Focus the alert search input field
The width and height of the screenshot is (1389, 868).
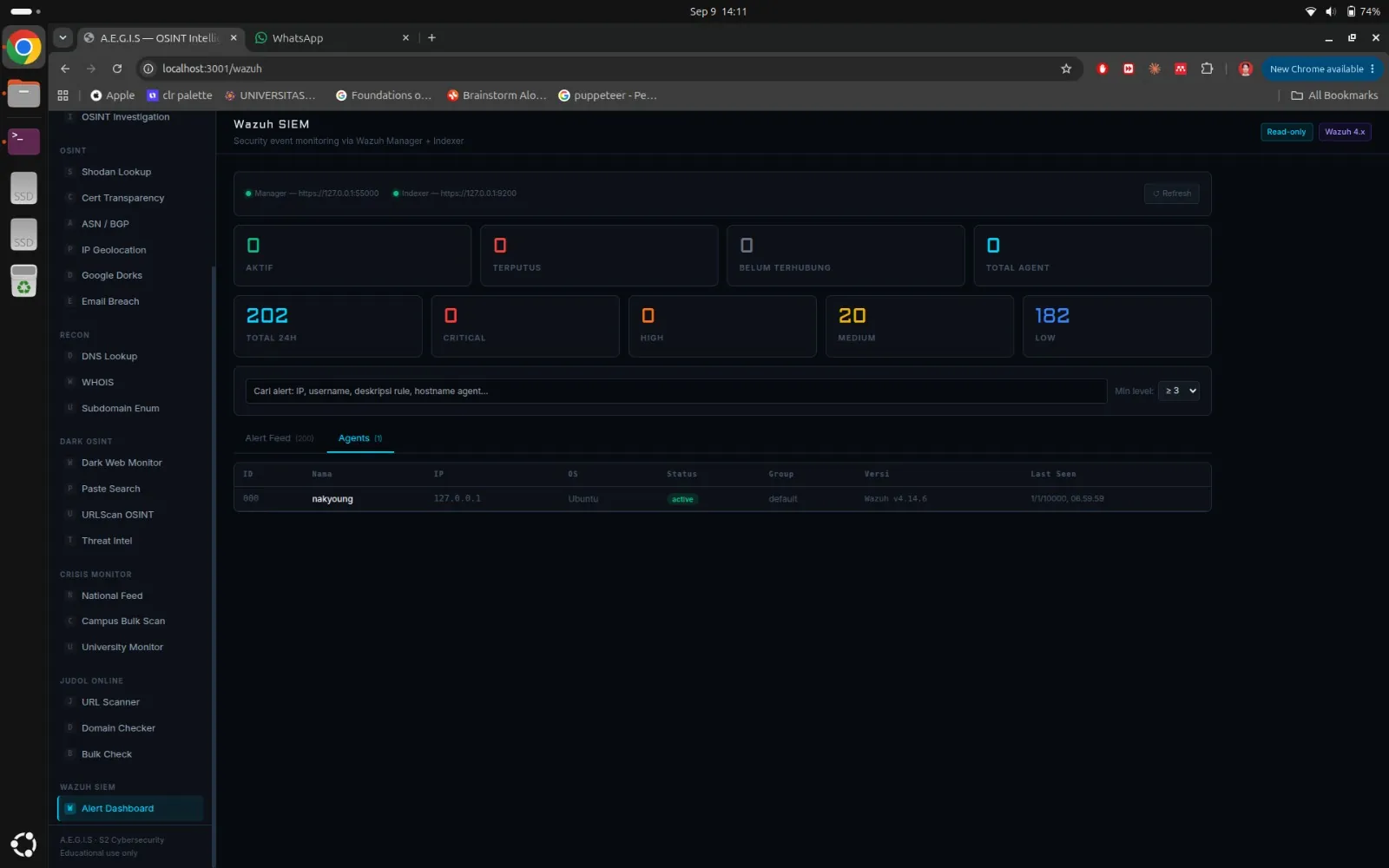(675, 391)
